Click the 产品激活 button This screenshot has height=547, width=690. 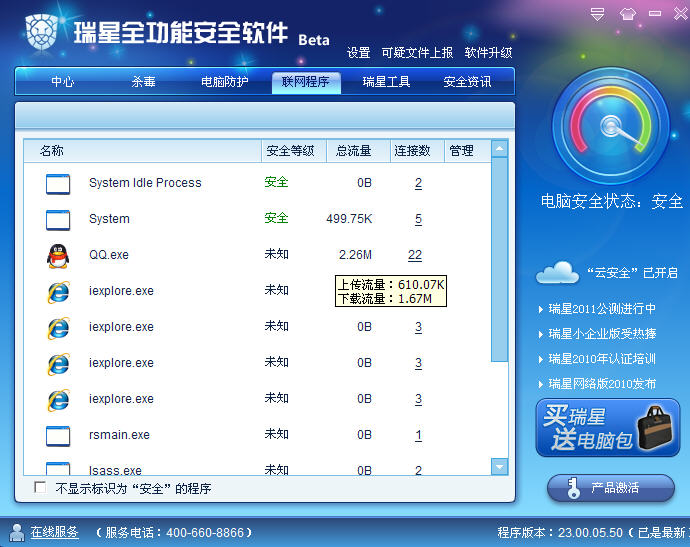click(x=611, y=488)
